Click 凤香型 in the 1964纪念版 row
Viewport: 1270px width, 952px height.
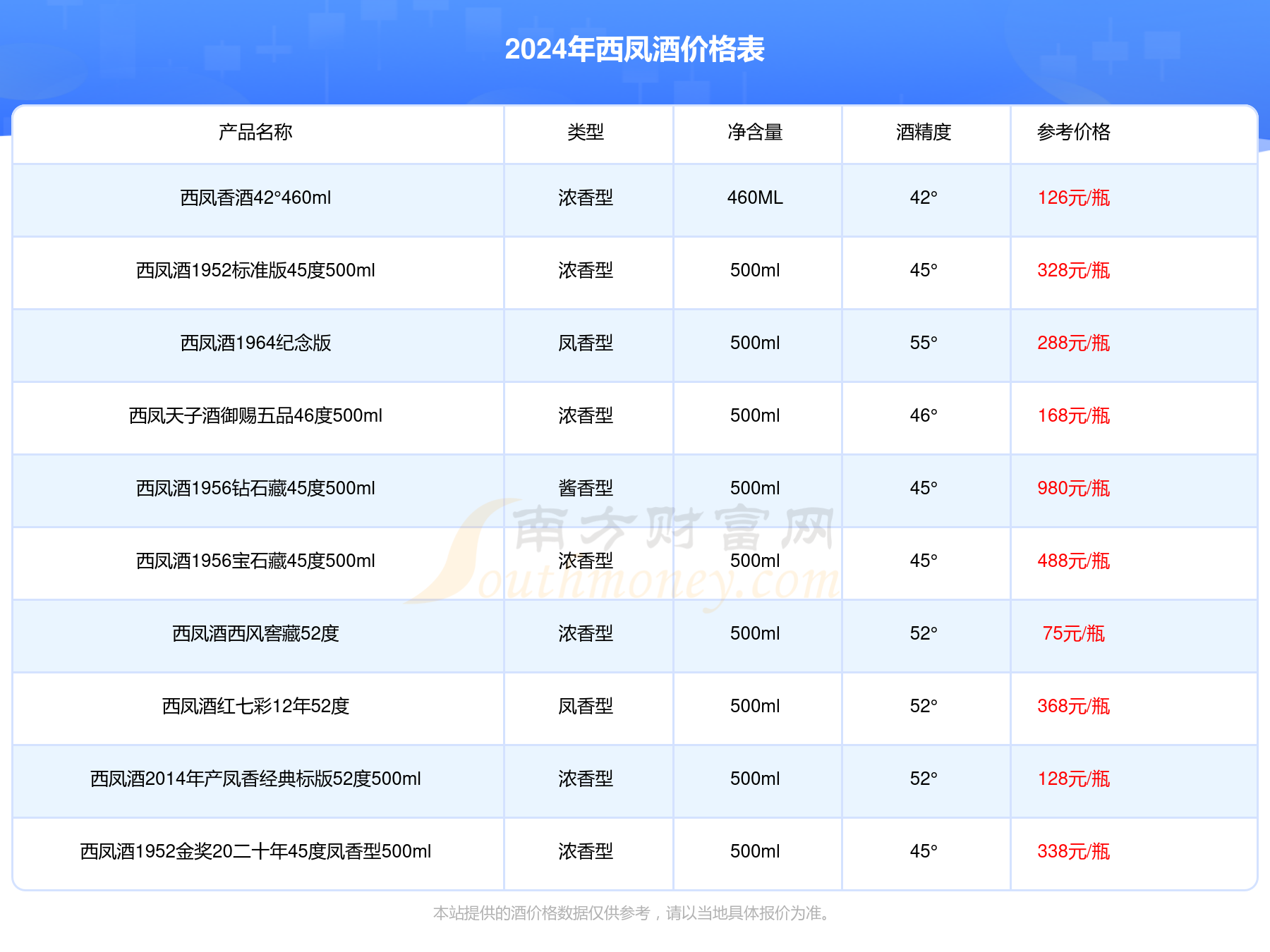pyautogui.click(x=586, y=343)
